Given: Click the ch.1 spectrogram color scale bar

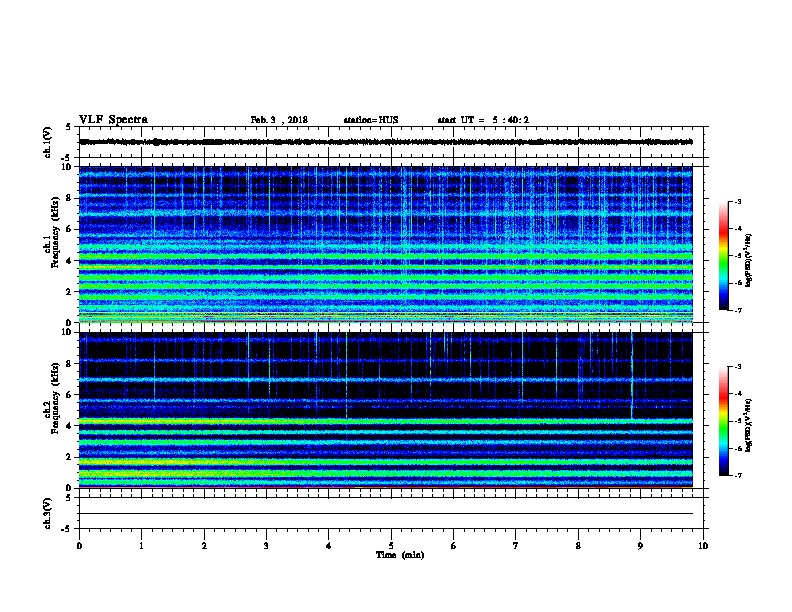Looking at the screenshot, I should pos(723,256).
